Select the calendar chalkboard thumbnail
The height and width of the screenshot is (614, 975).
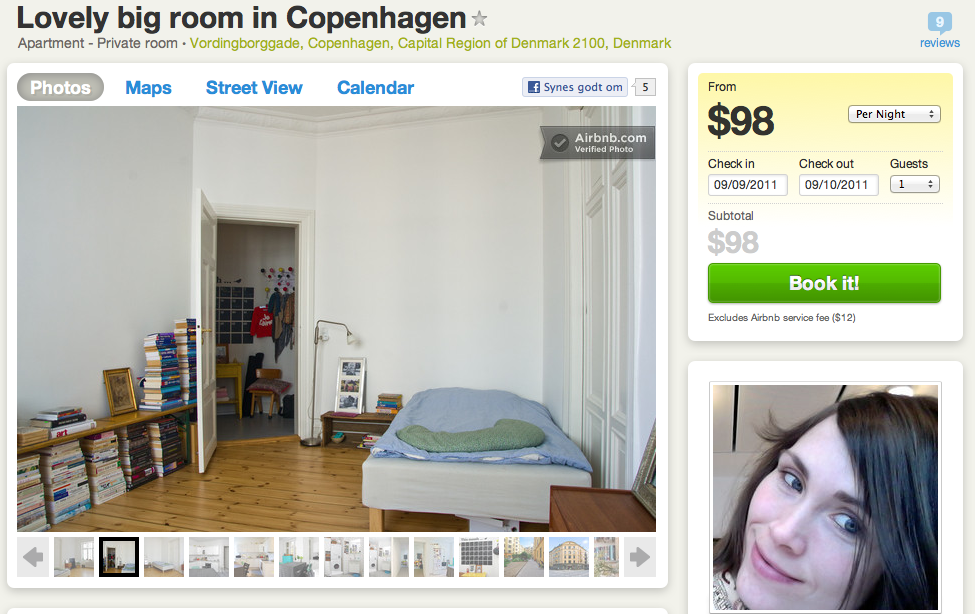pos(479,557)
